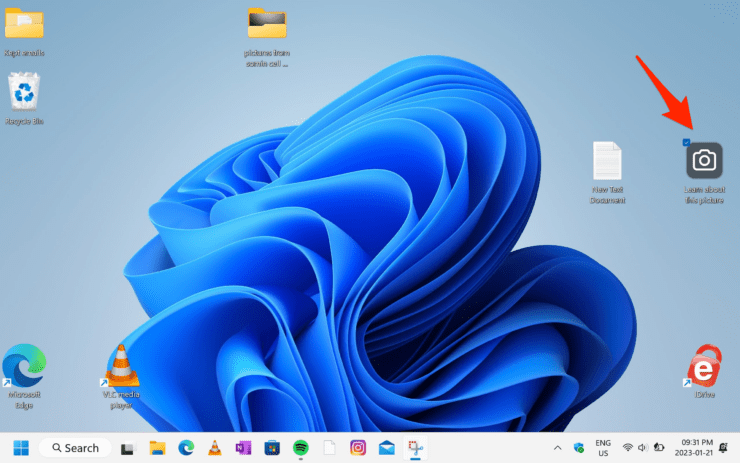740x463 pixels.
Task: Open the Mail app in taskbar
Action: click(386, 447)
